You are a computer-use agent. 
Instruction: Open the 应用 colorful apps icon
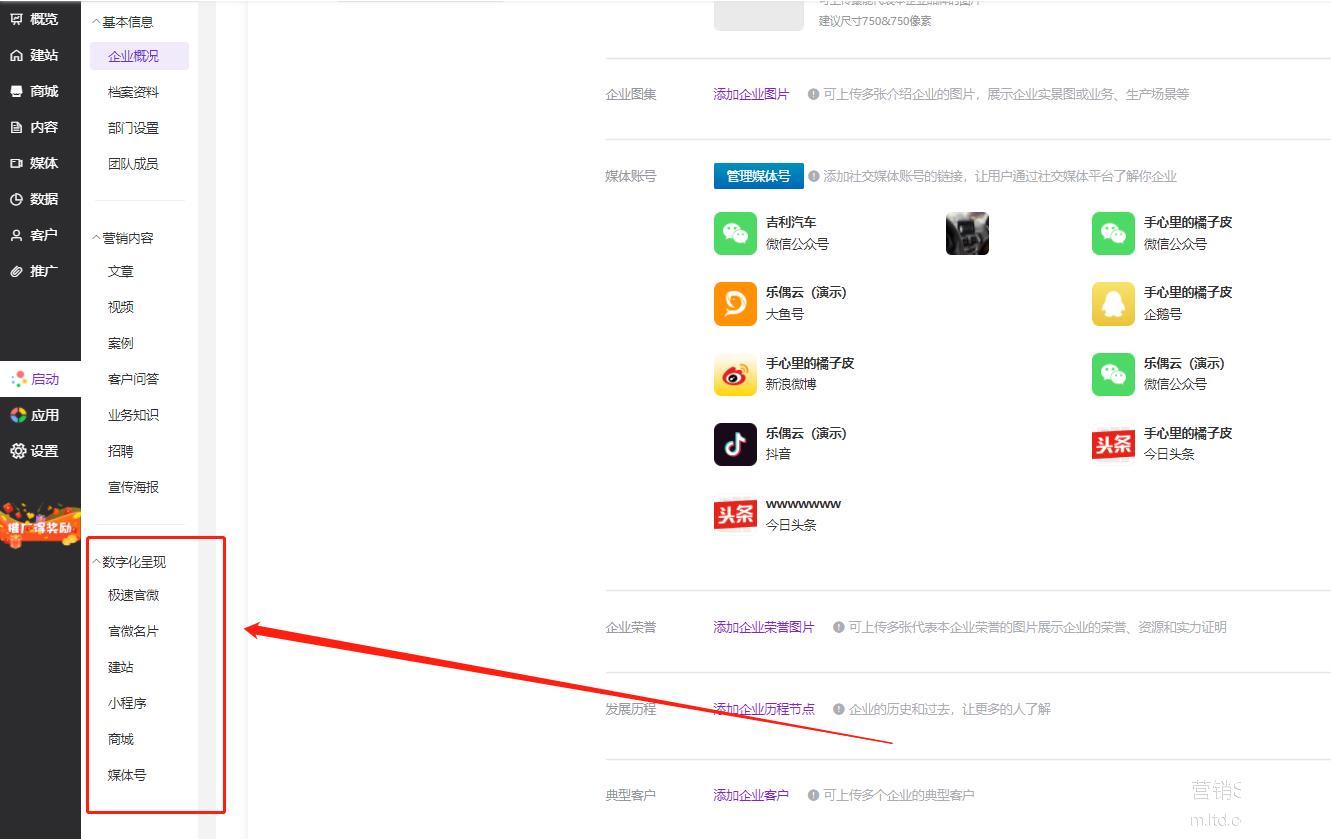[x=18, y=415]
